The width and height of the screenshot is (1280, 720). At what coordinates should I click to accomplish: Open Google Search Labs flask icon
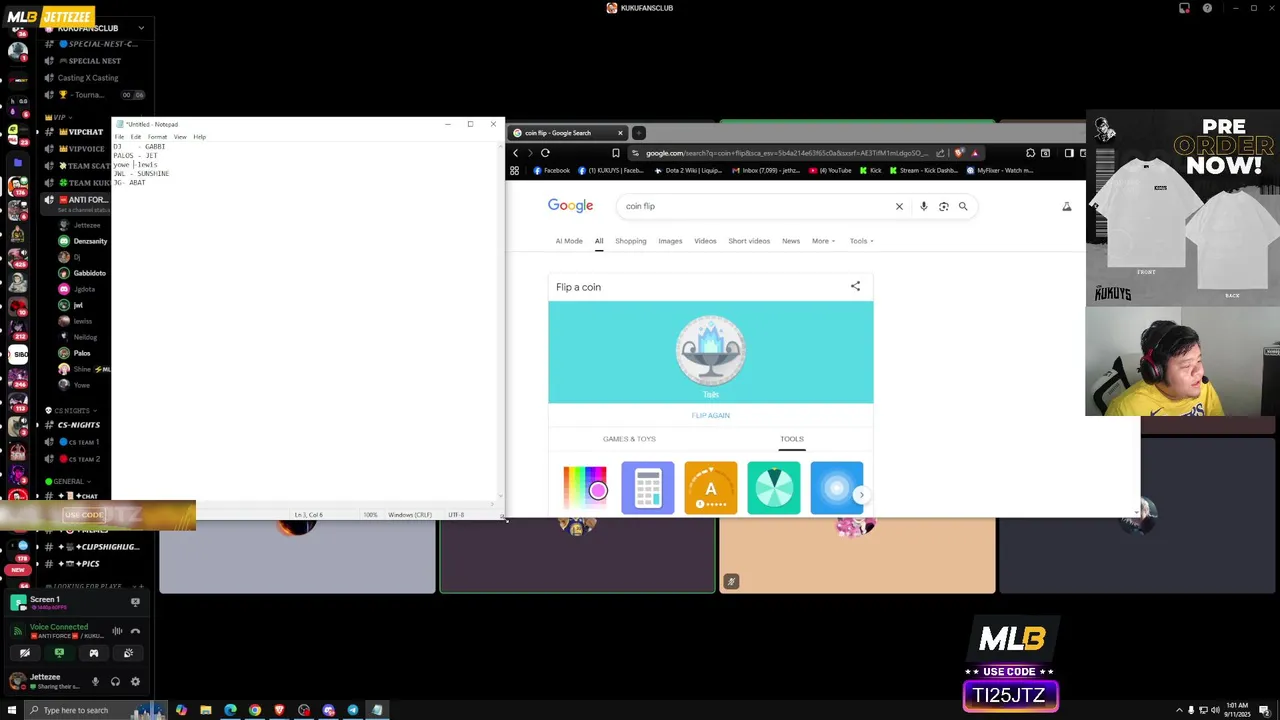(1066, 206)
